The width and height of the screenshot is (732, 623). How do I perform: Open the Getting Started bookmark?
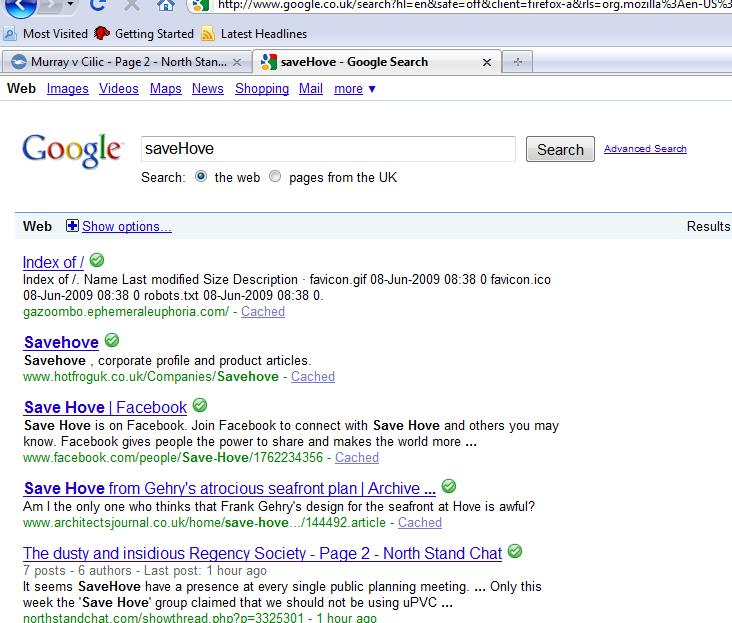144,34
